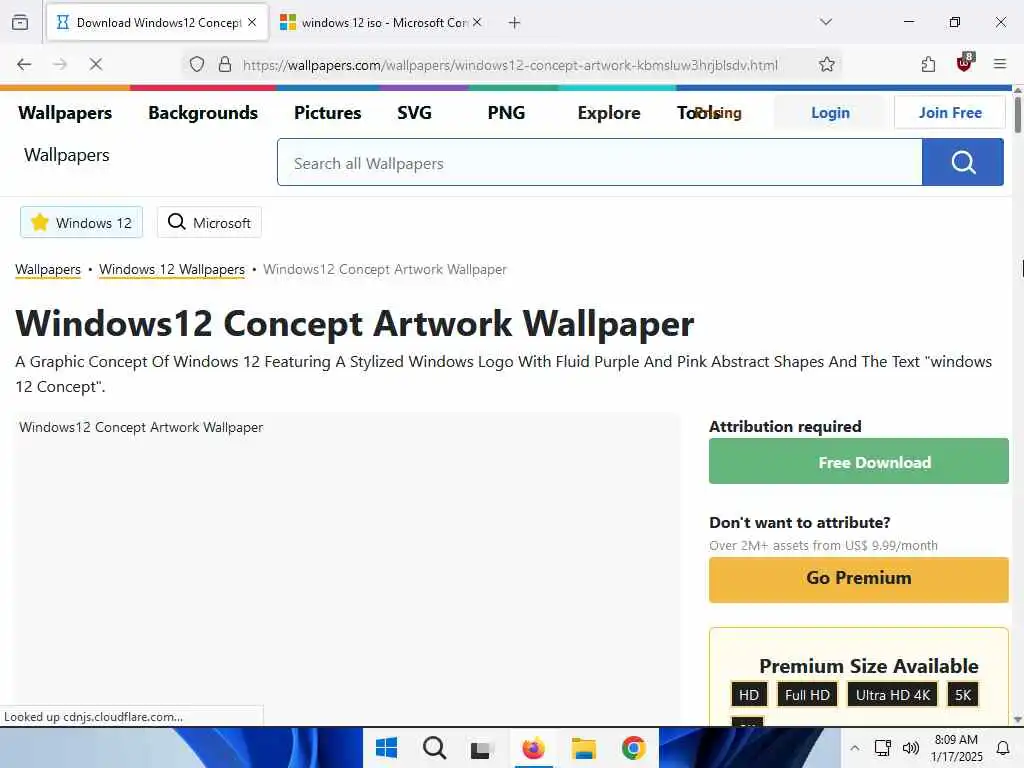Switch to windows 12 iso Microsoft tab
The height and width of the screenshot is (768, 1024).
[x=381, y=23]
